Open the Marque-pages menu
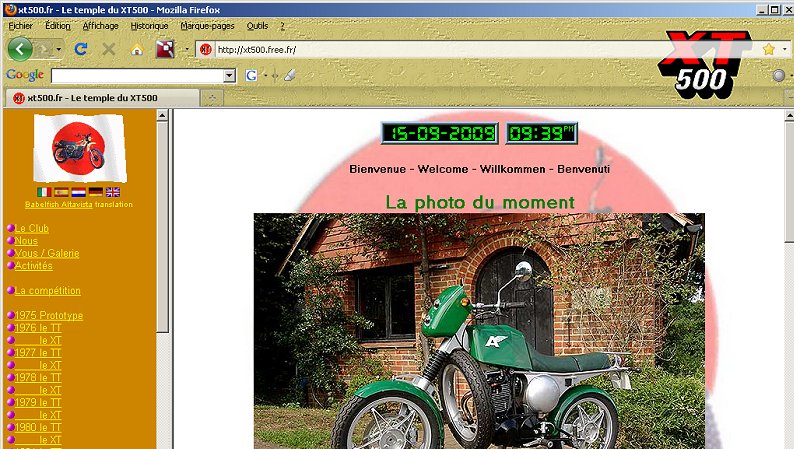The height and width of the screenshot is (449, 794). [x=207, y=26]
